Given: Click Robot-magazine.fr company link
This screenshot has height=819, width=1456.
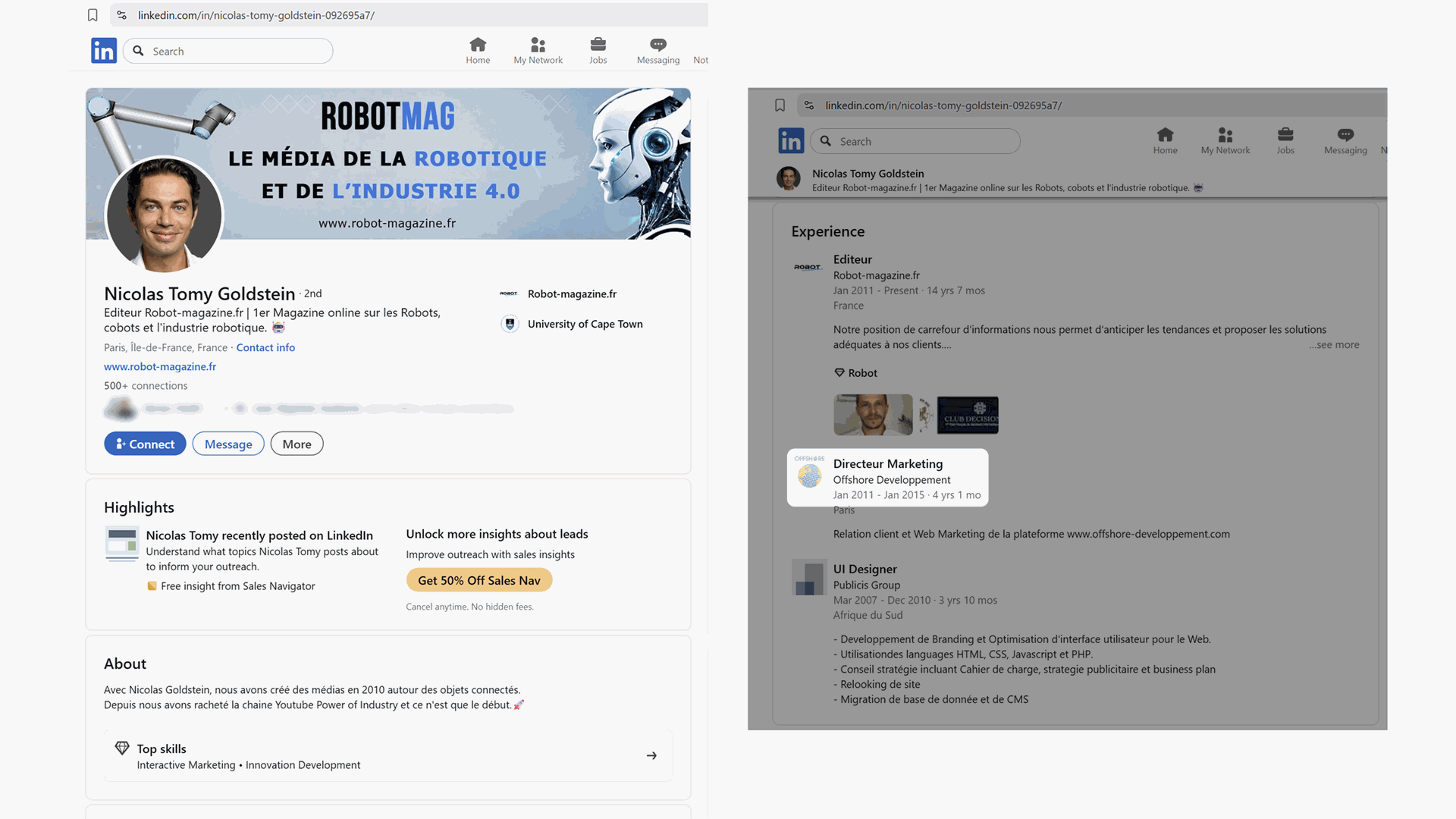Looking at the screenshot, I should [x=572, y=293].
